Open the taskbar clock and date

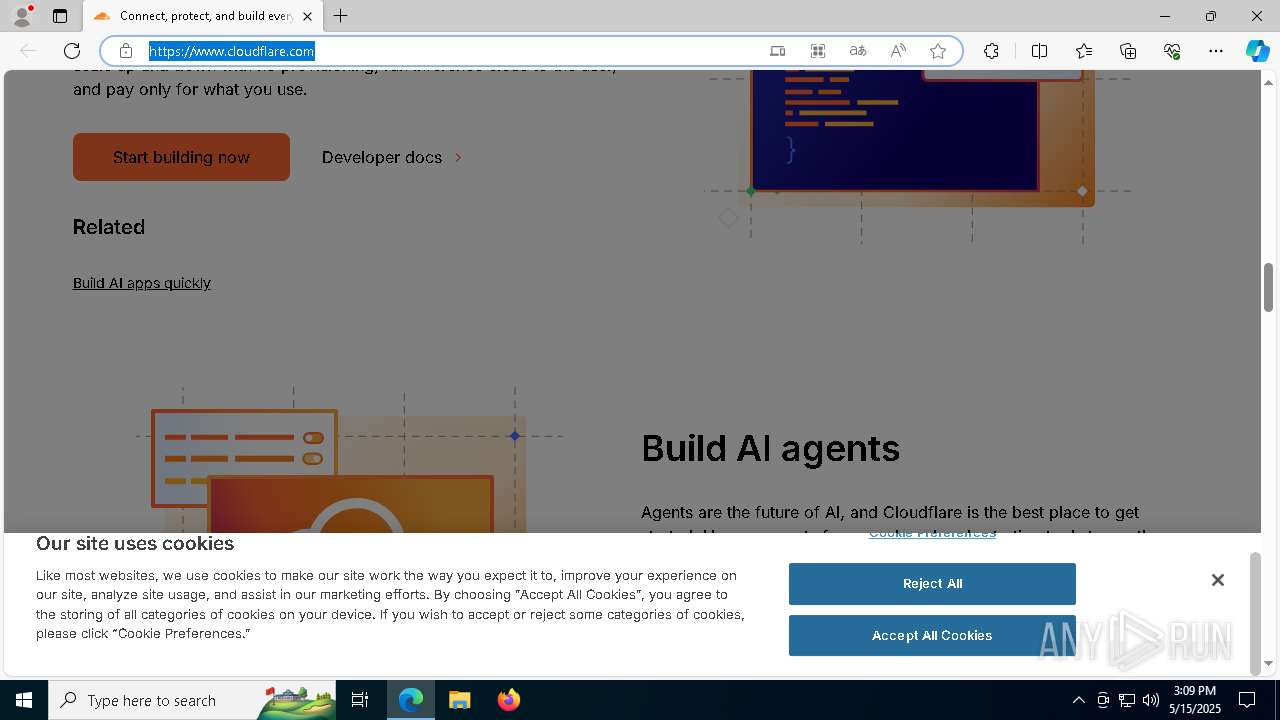tap(1195, 700)
